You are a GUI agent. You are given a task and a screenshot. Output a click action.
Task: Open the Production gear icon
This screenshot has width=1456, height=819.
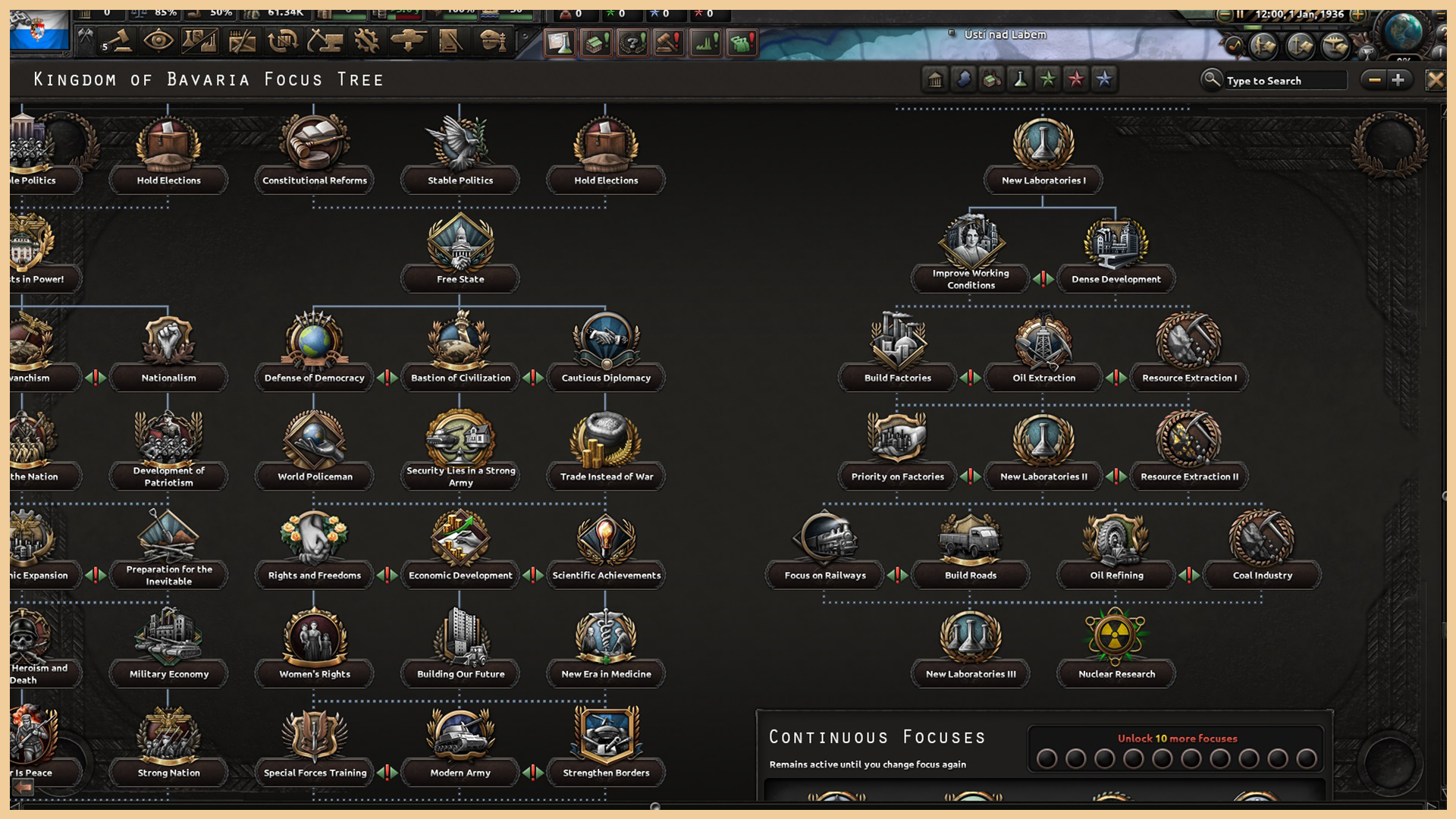point(367,41)
